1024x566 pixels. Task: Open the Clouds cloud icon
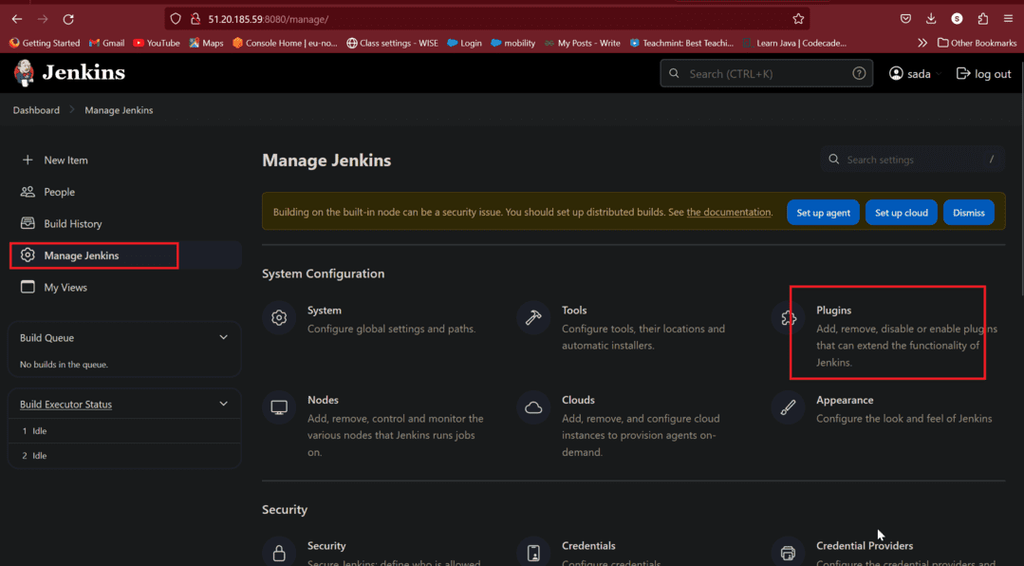pos(533,407)
